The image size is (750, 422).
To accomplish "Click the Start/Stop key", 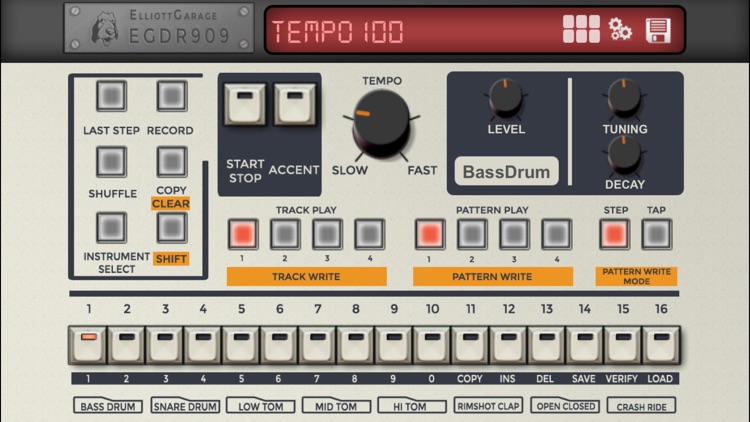I will coord(245,104).
